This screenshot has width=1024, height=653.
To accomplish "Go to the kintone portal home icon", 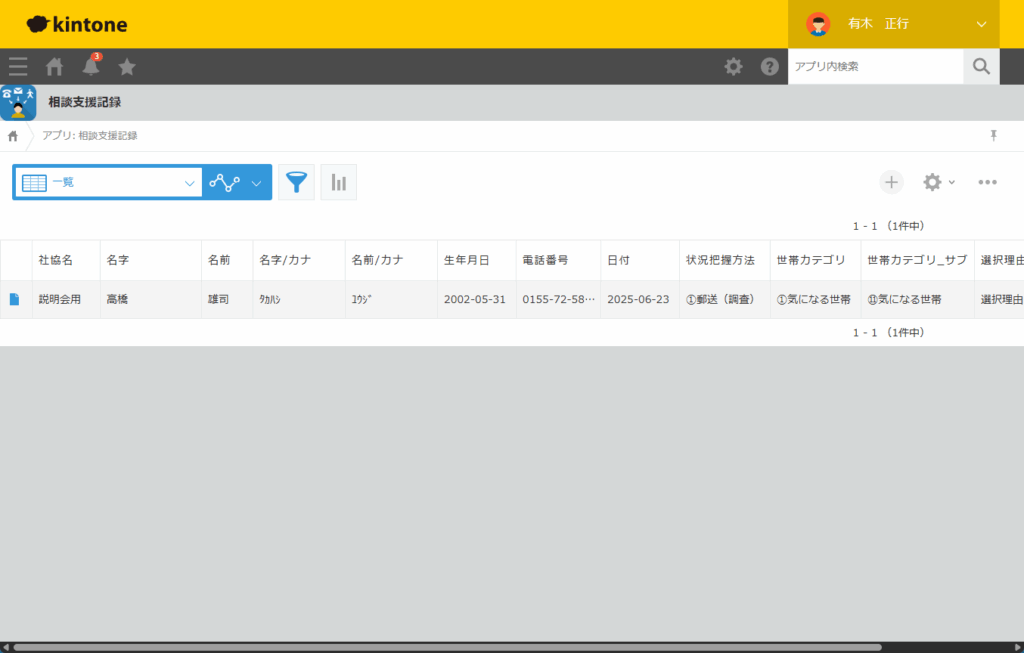I will 55,67.
